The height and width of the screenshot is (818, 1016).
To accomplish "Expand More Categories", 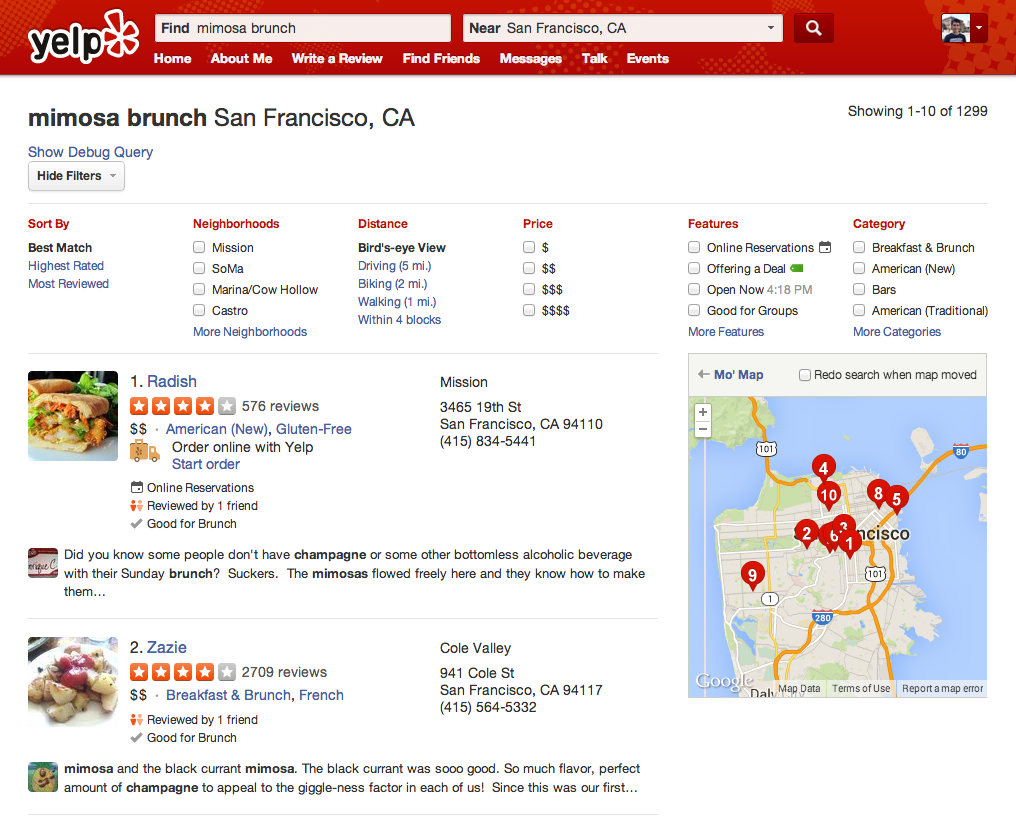I will (x=897, y=332).
